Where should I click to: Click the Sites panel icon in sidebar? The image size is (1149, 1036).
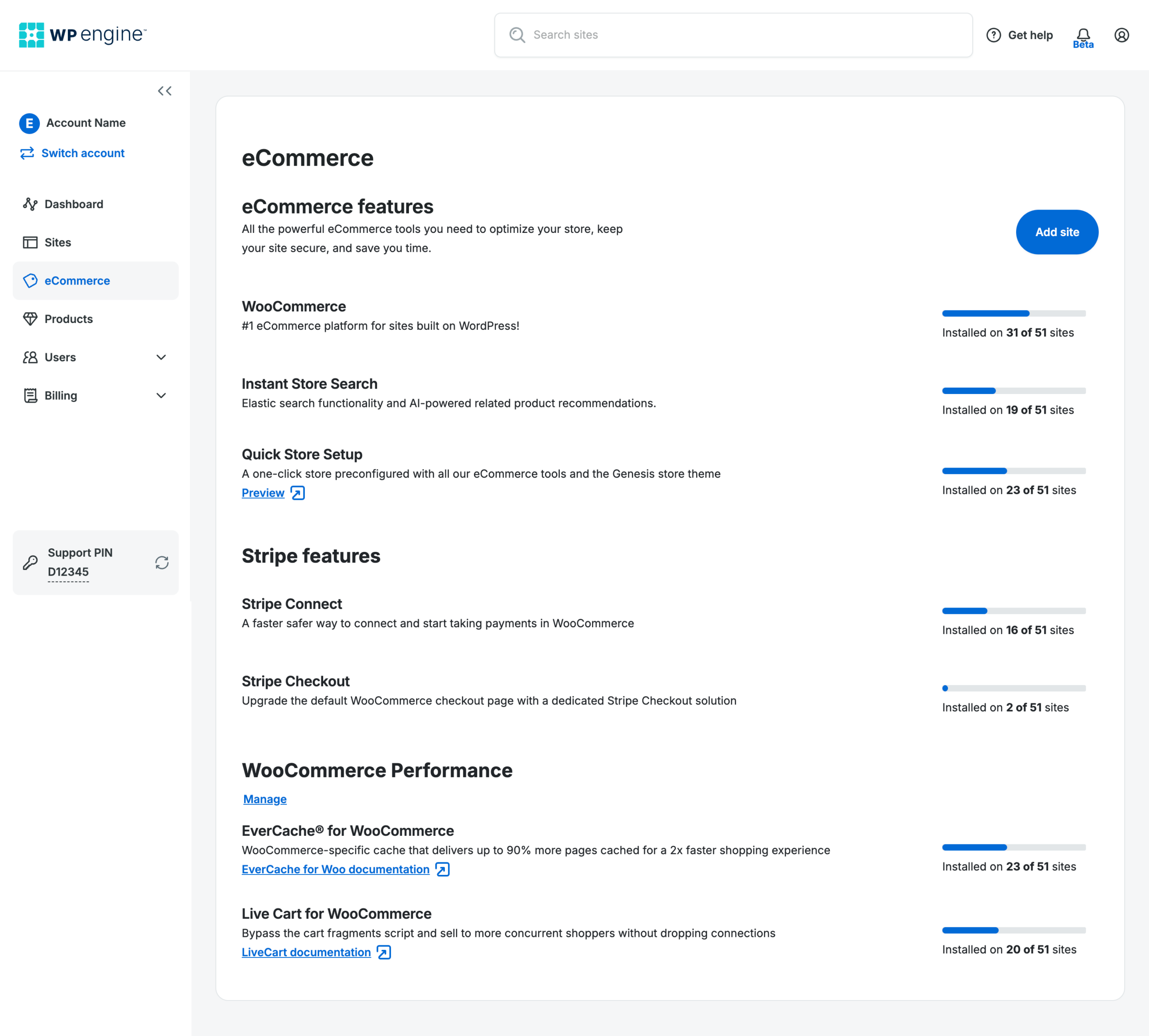click(x=30, y=242)
